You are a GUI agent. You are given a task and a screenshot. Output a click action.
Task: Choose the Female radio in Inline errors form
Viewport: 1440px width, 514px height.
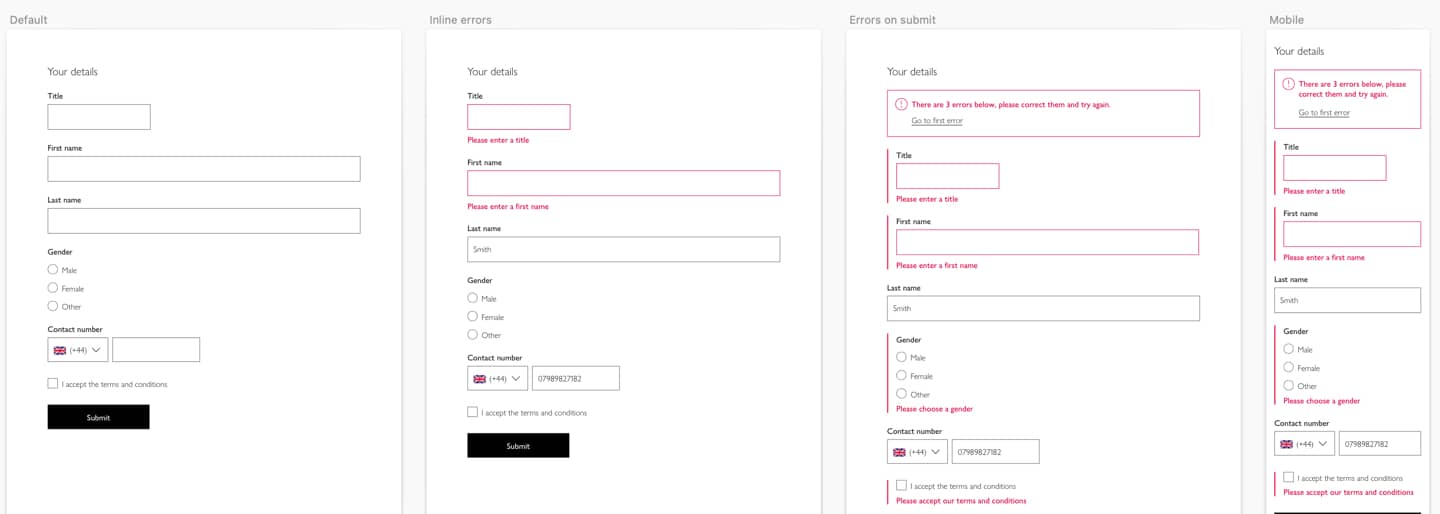coord(473,317)
